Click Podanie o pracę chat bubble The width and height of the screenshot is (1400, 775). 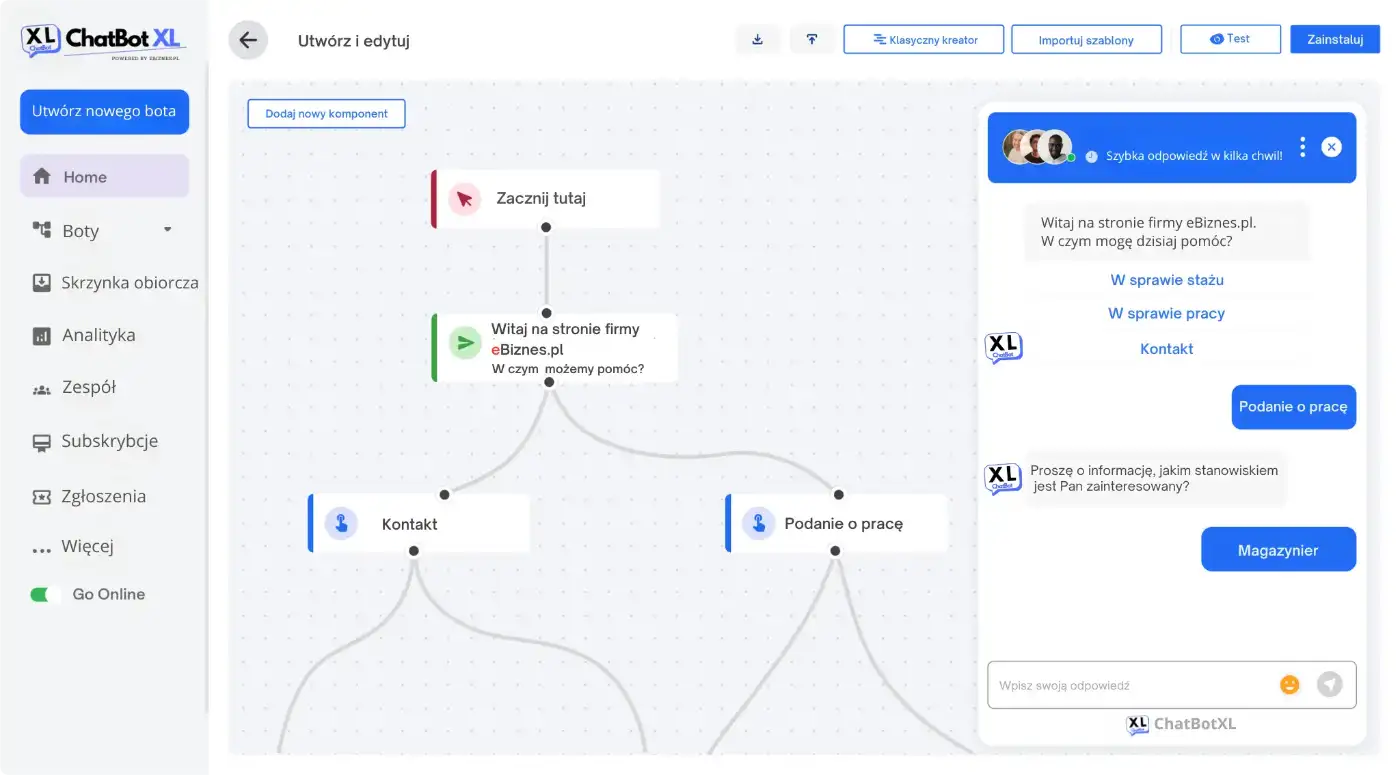tap(1293, 407)
